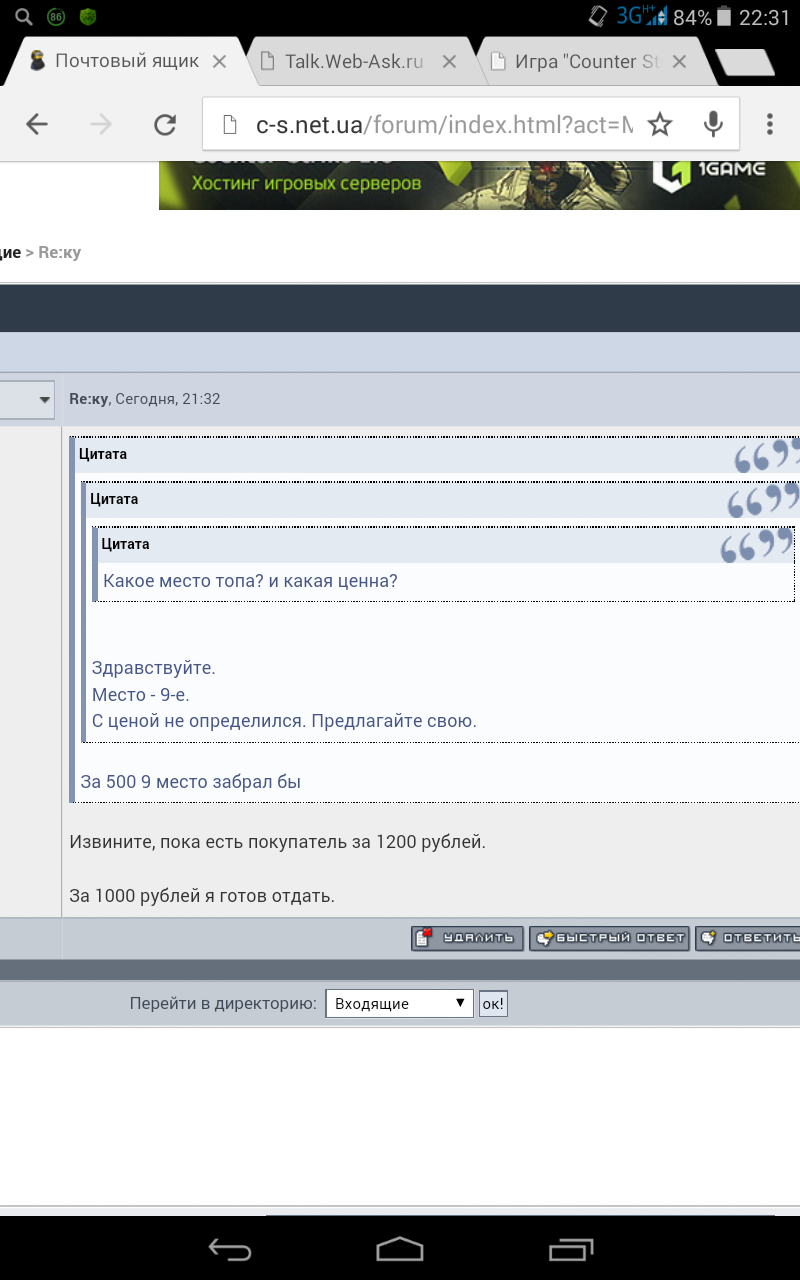Screen dimensions: 800x1280
Task: Tap Android recent apps button
Action: tap(571, 1247)
